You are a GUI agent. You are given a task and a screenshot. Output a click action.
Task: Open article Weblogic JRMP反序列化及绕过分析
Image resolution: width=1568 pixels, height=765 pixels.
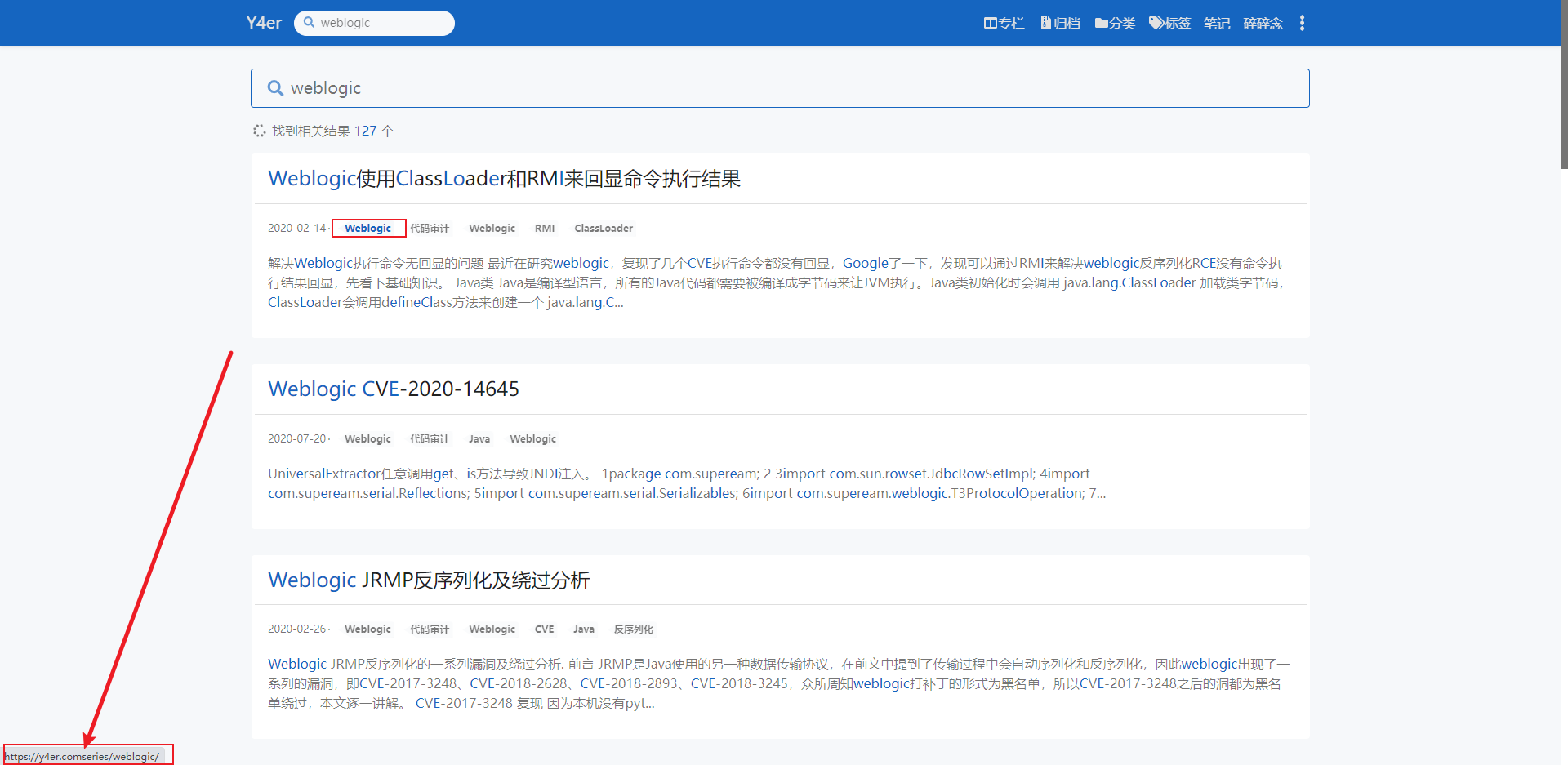tap(429, 580)
